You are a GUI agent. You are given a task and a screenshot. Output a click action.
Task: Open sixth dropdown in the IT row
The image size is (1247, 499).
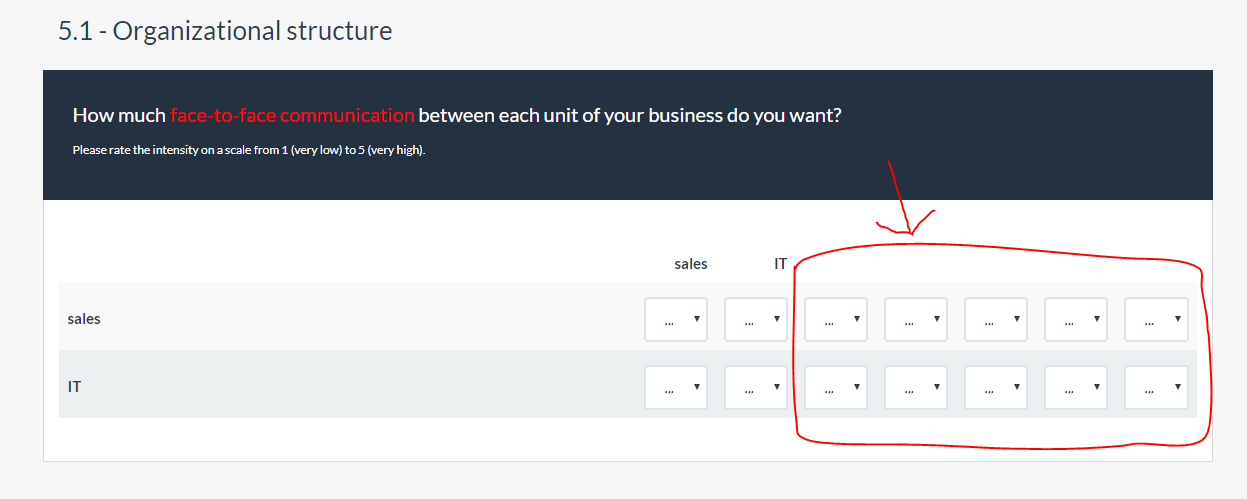tap(1076, 386)
